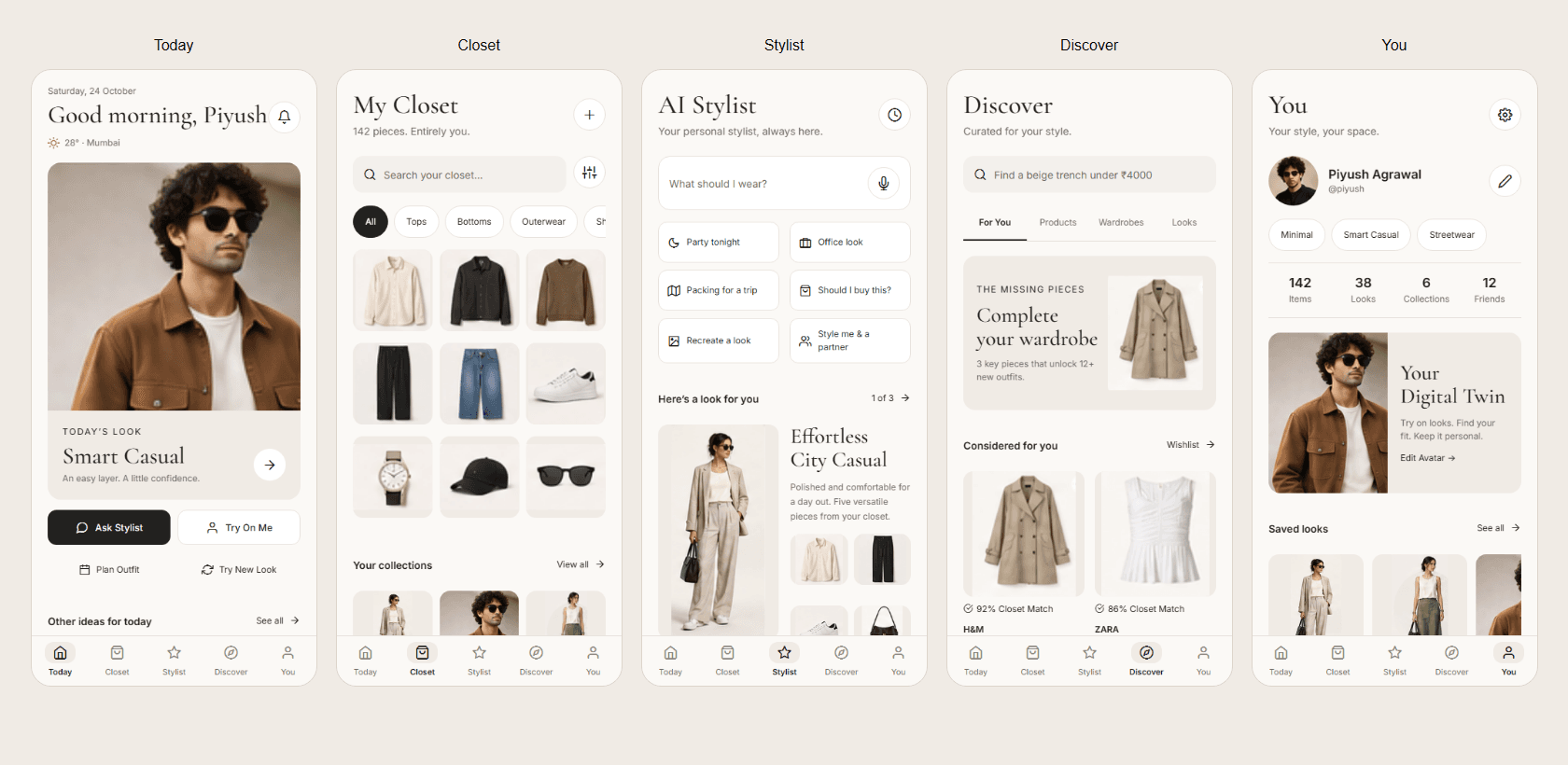This screenshot has width=1568, height=765.
Task: Click the Try On Me button
Action: pos(239,527)
